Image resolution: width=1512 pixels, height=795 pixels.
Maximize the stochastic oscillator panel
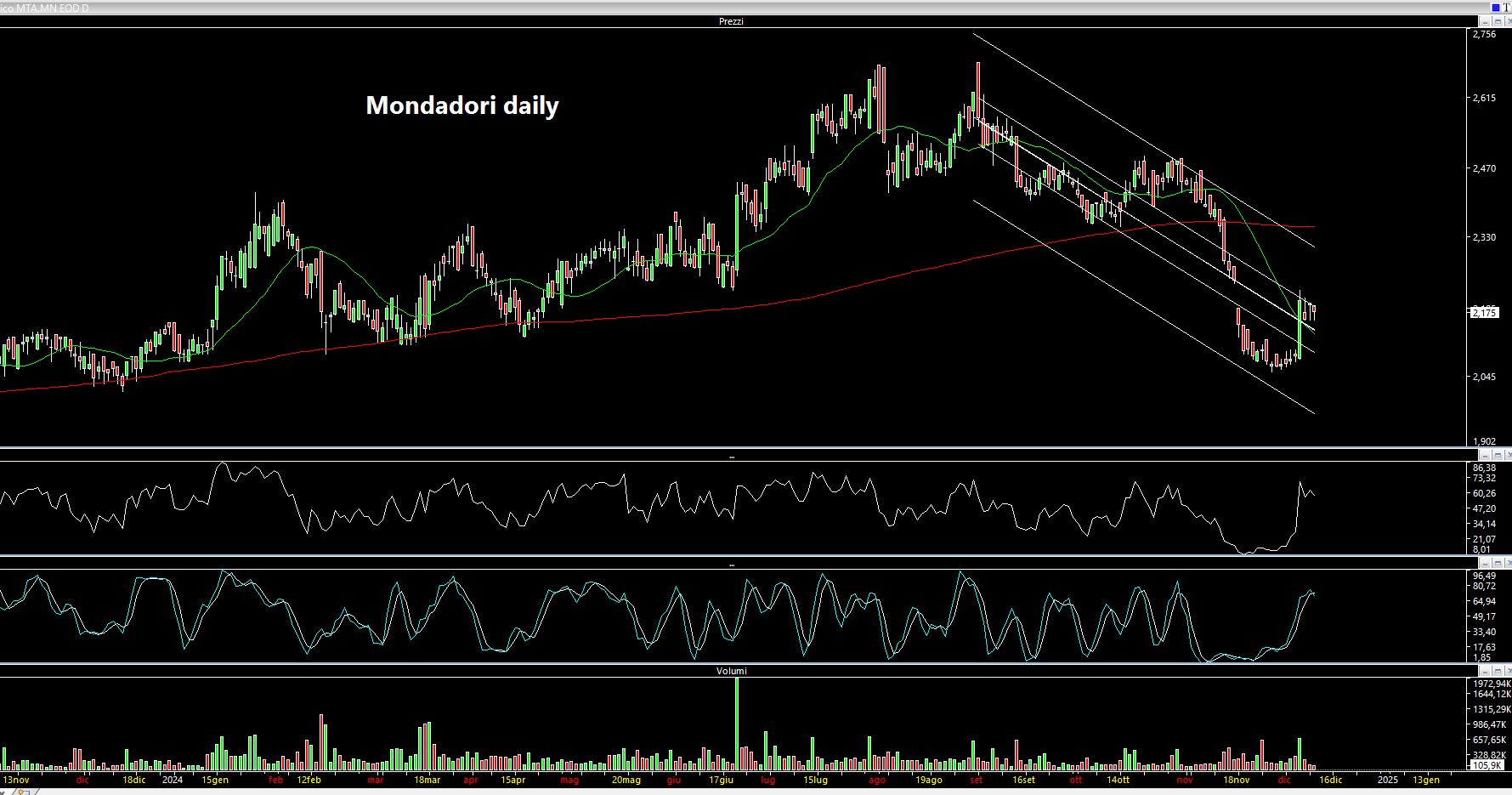click(x=1498, y=563)
